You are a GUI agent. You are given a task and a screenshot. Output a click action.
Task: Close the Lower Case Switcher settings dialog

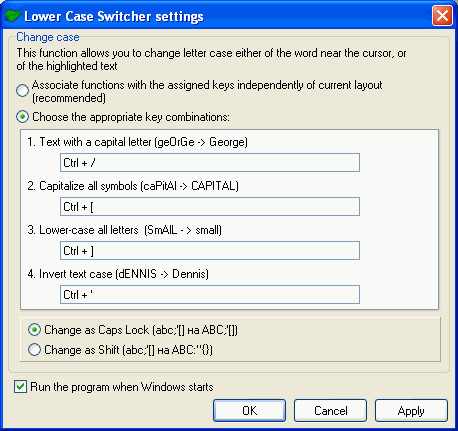[x=442, y=16]
